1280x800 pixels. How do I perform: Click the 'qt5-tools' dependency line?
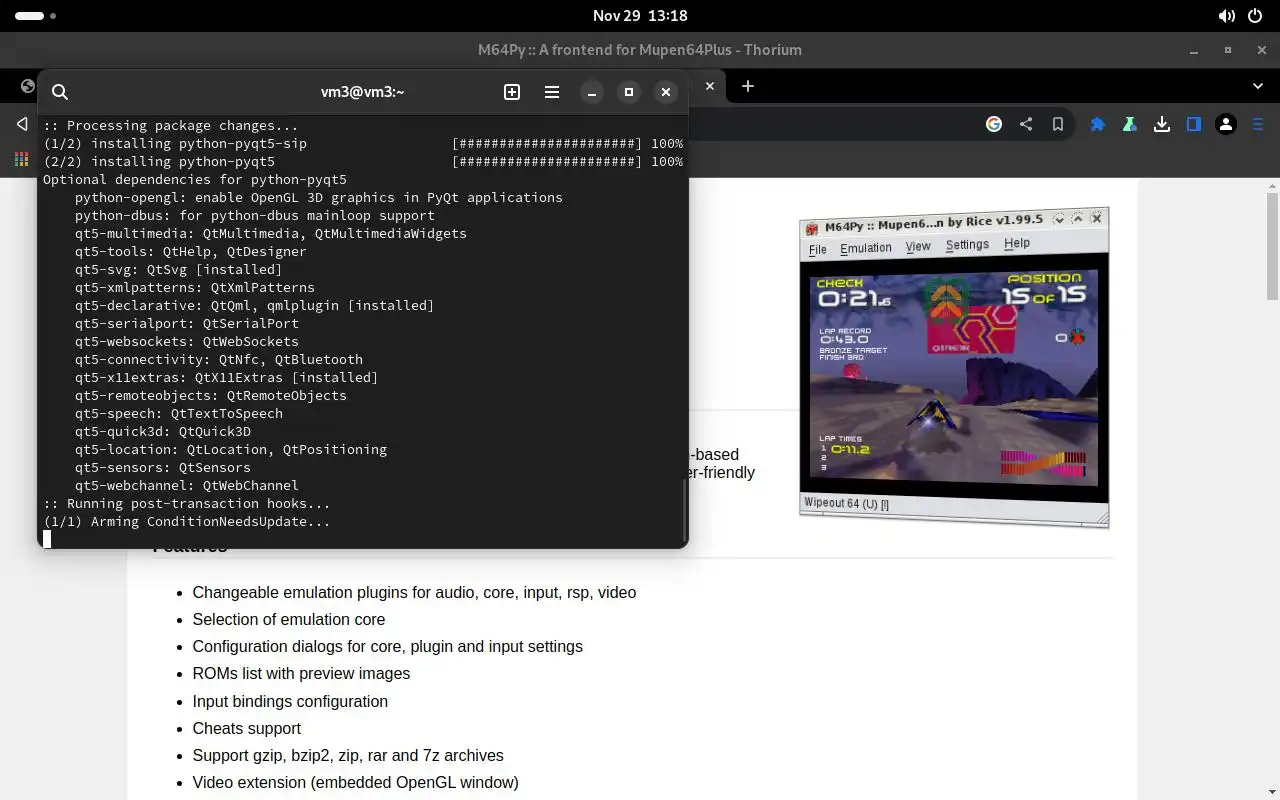[x=191, y=251]
